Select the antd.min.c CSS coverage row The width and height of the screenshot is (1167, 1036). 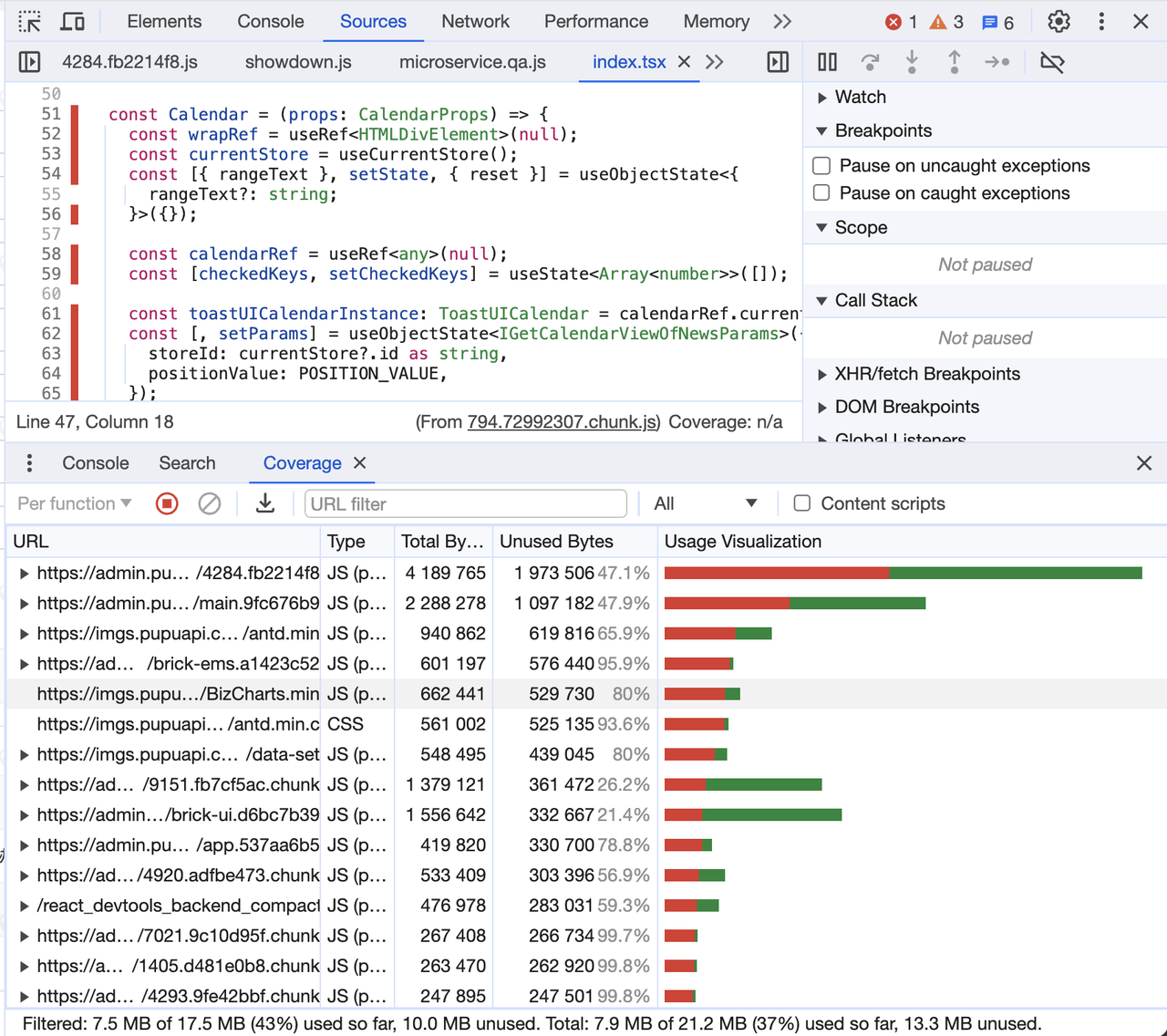586,724
